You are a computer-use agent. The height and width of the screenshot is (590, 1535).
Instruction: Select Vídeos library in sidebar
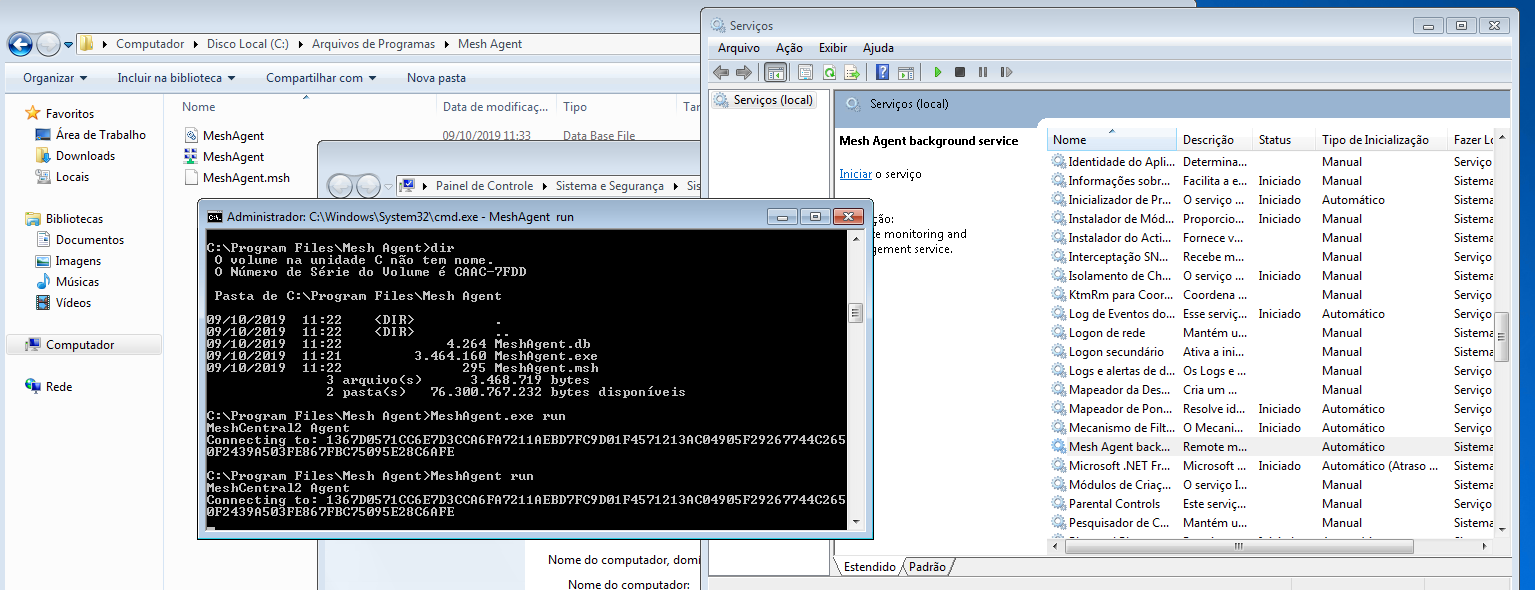coord(63,303)
